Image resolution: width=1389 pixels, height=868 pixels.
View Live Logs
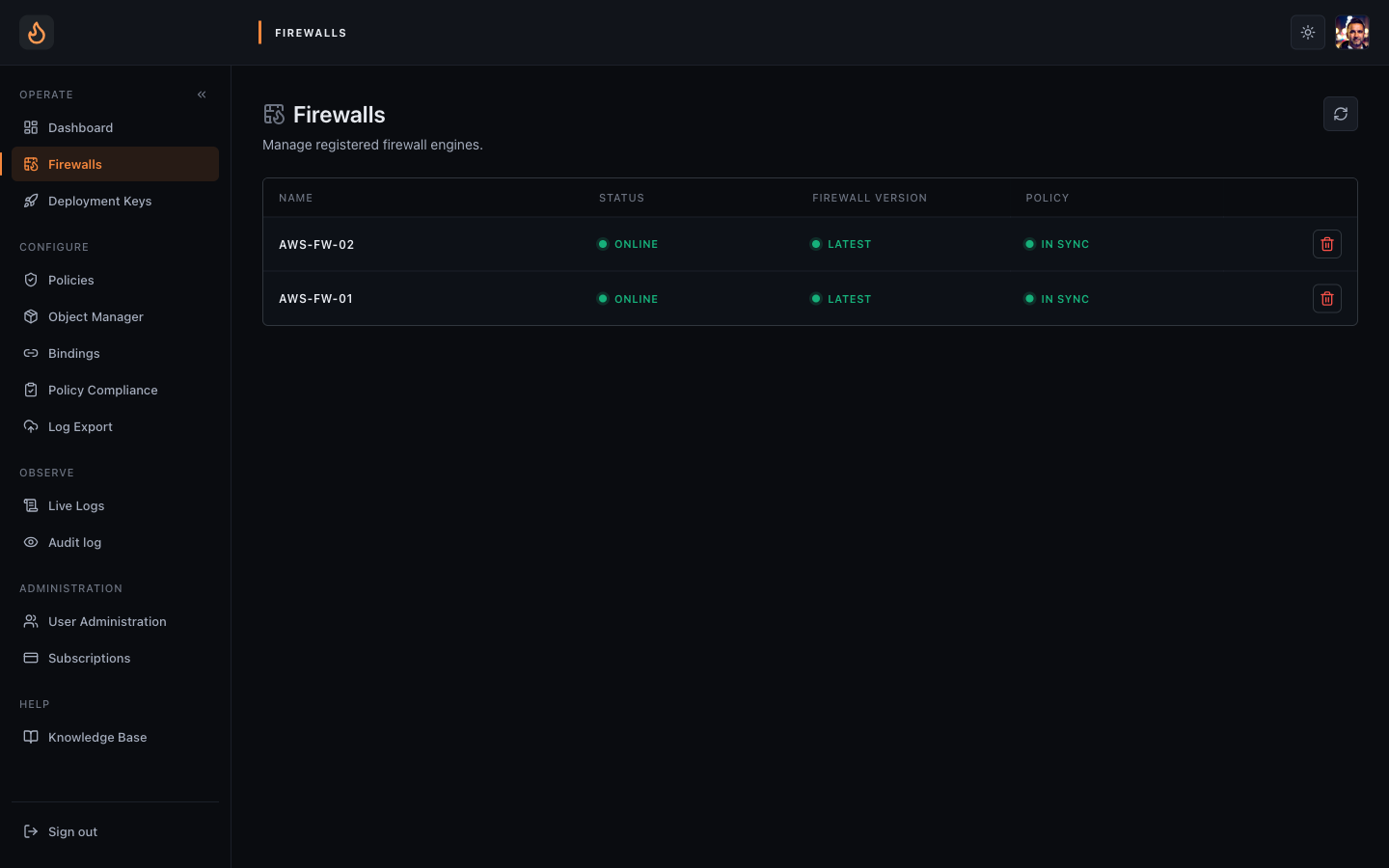pyautogui.click(x=115, y=505)
